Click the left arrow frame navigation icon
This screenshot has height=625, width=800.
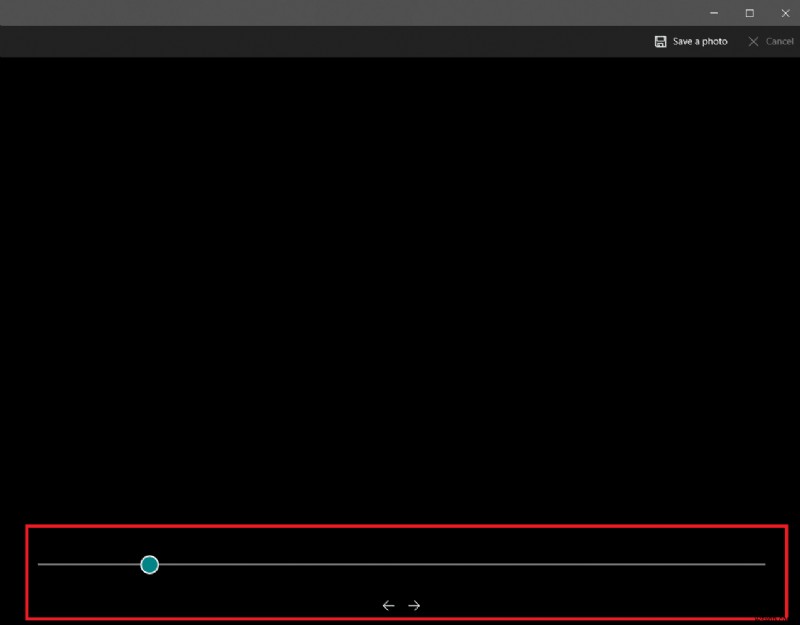tap(388, 603)
